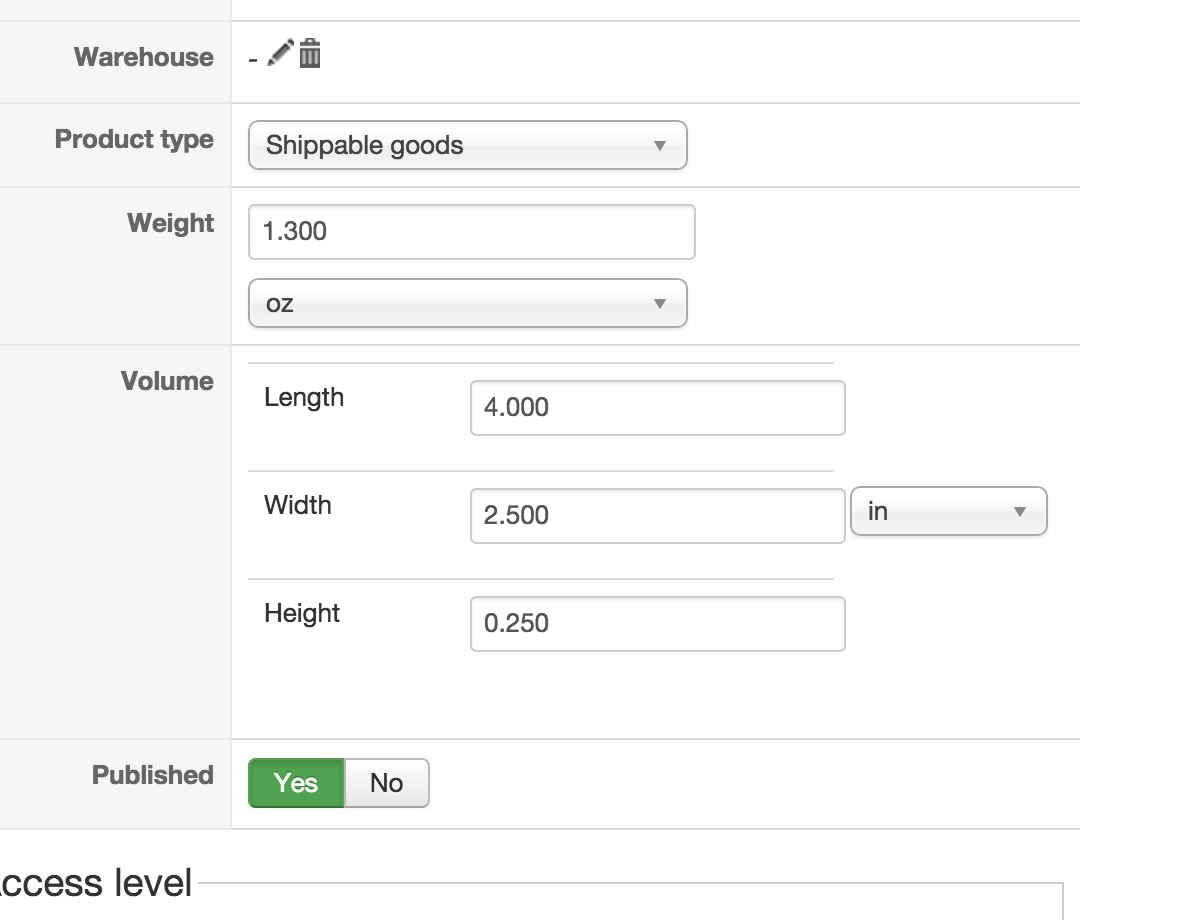Click the Warehouse row label
The image size is (1180, 920).
click(x=143, y=57)
